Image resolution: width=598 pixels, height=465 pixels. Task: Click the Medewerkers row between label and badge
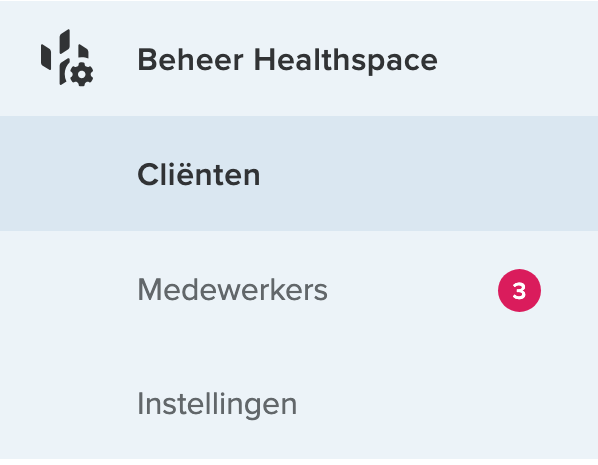[412, 290]
